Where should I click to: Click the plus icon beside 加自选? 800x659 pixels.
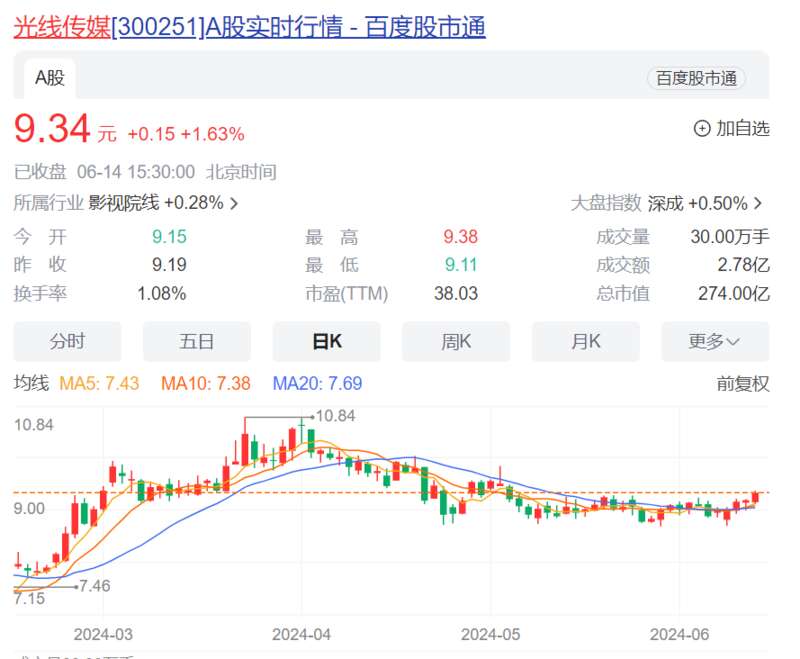click(702, 128)
